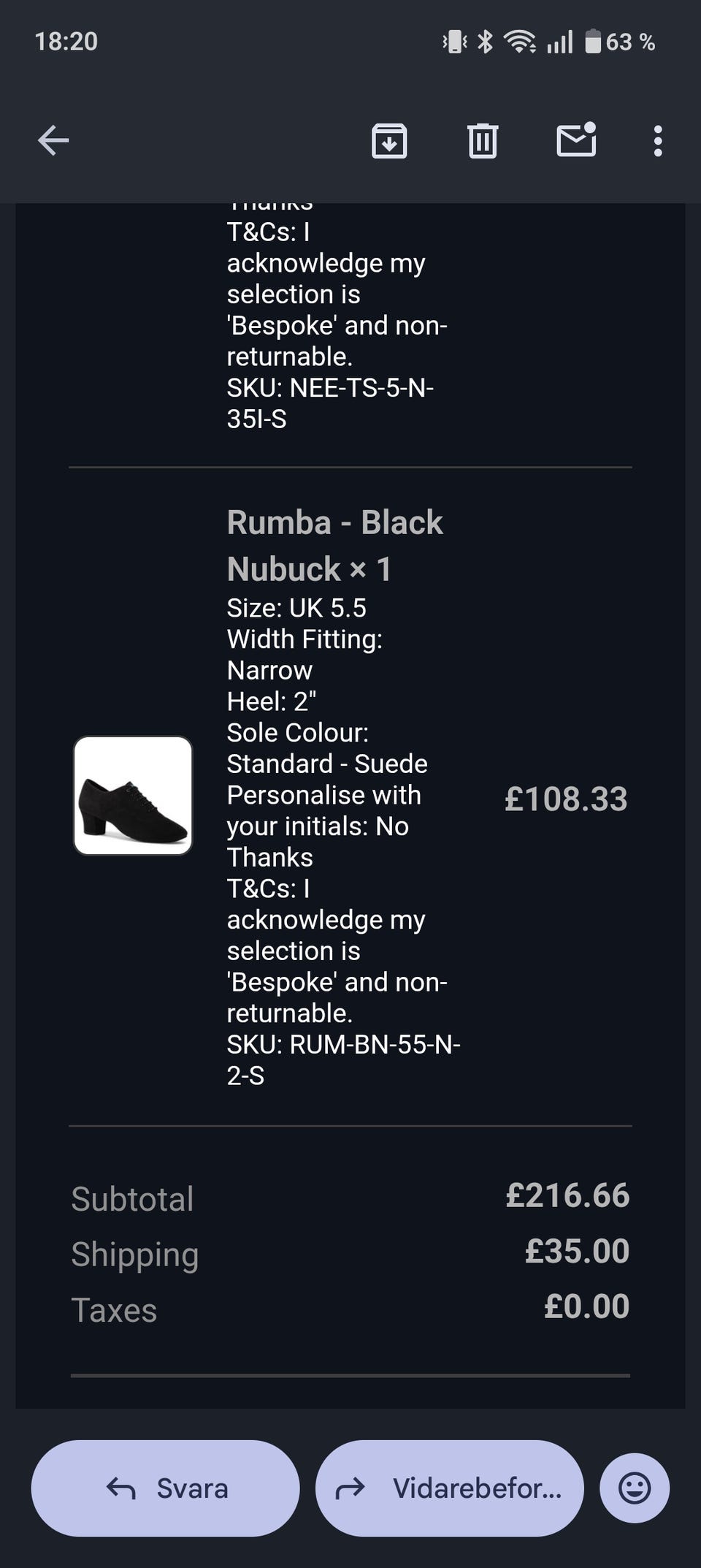
Task: Go back using the arrow icon
Action: (53, 140)
